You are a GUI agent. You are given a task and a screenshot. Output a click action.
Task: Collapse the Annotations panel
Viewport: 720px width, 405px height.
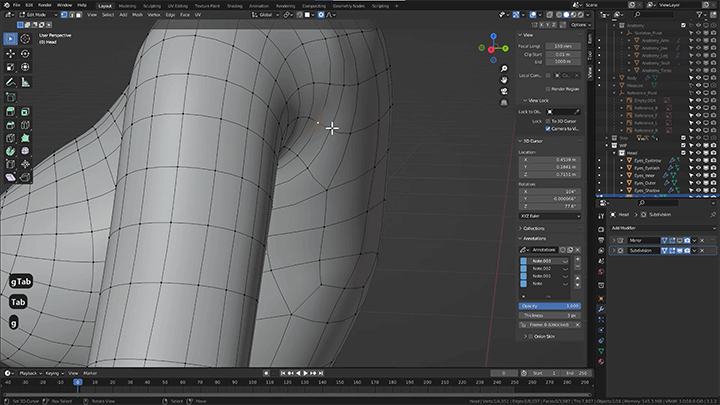tap(533, 239)
